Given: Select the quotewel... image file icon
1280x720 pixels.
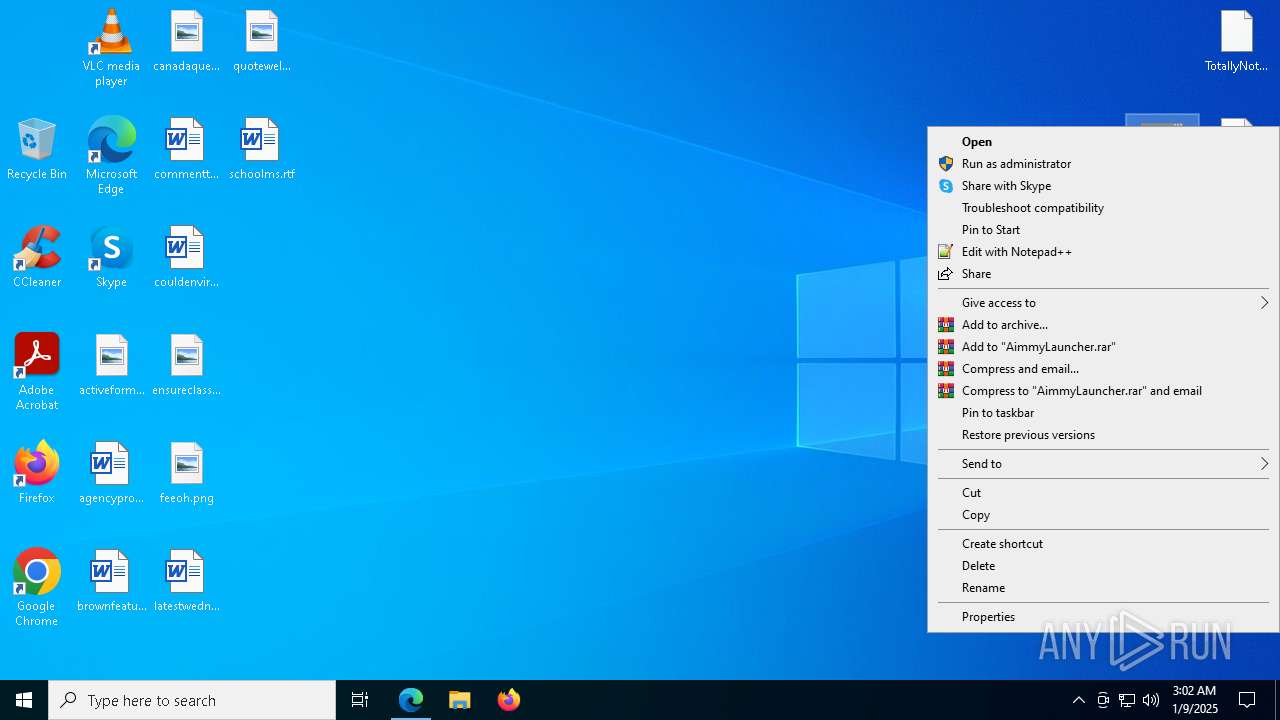Looking at the screenshot, I should coord(261,41).
